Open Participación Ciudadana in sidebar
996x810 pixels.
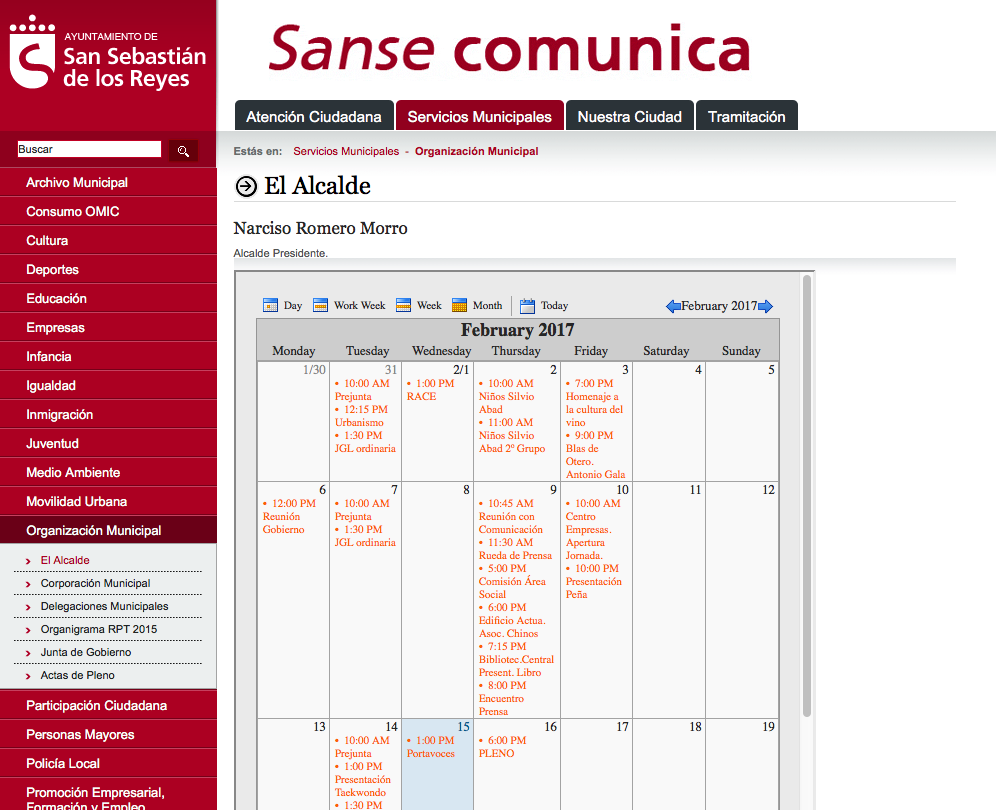(108, 705)
